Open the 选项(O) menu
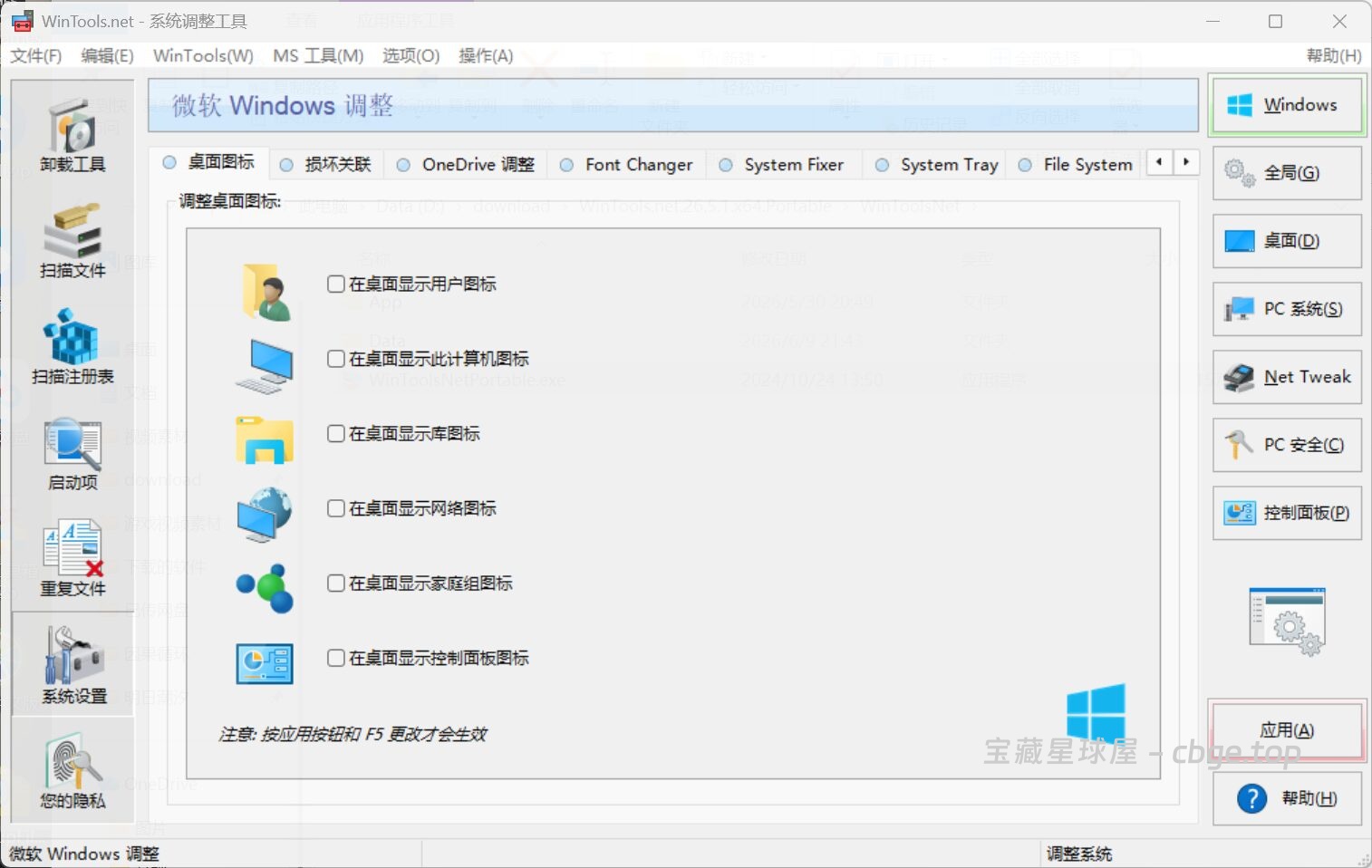Viewport: 1372px width, 868px height. pos(411,56)
